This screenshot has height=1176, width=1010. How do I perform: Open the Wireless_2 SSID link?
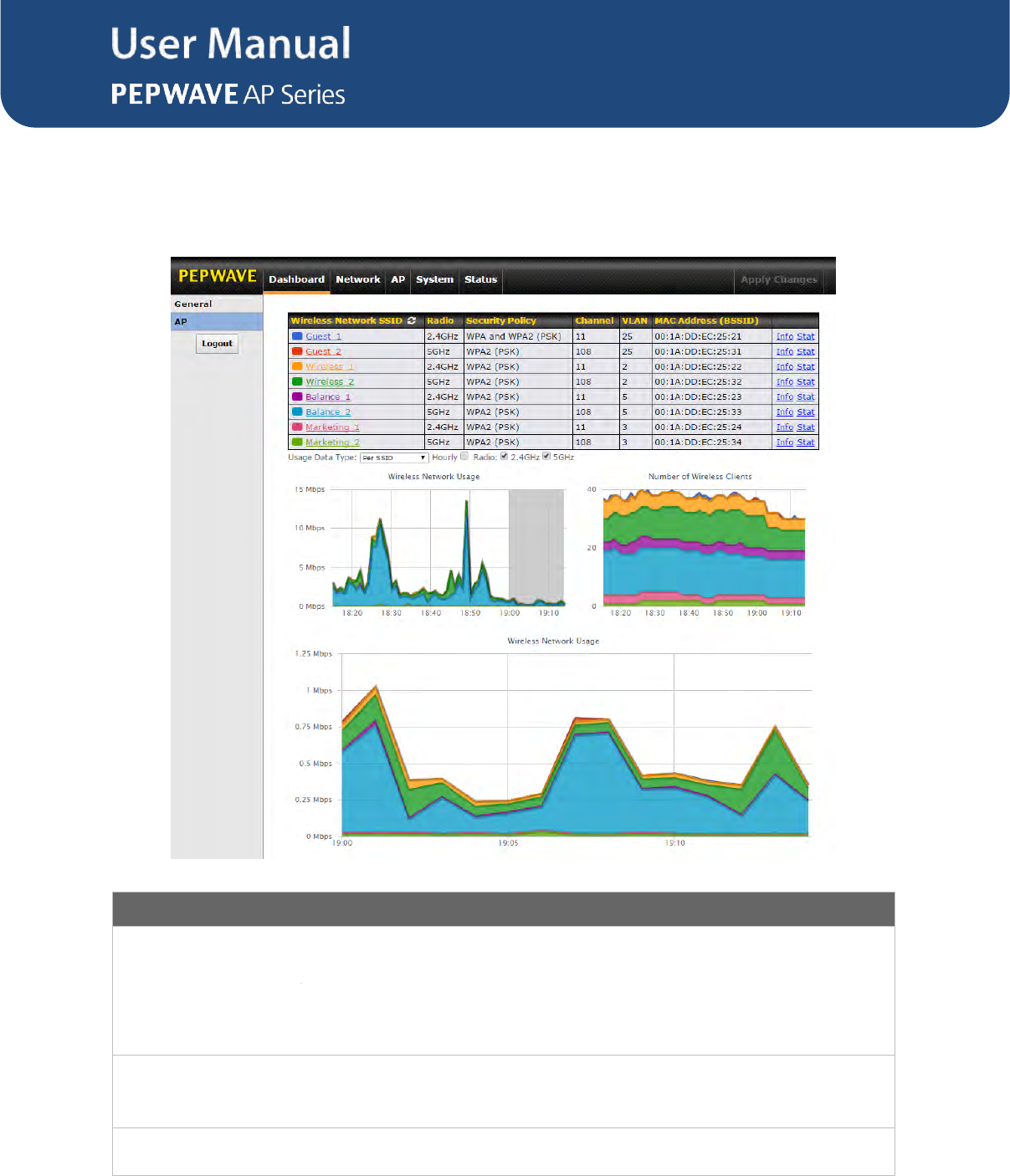330,381
